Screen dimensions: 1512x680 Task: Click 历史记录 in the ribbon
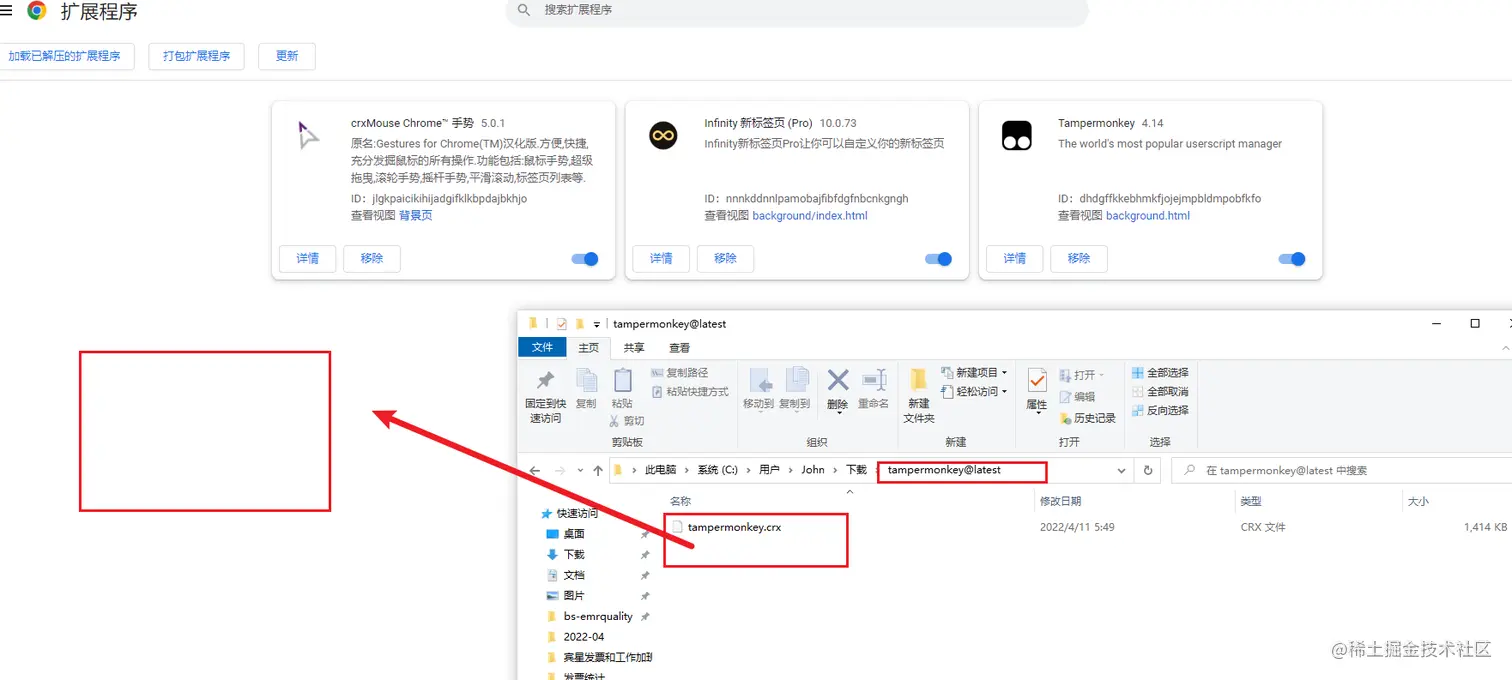[x=1087, y=418]
